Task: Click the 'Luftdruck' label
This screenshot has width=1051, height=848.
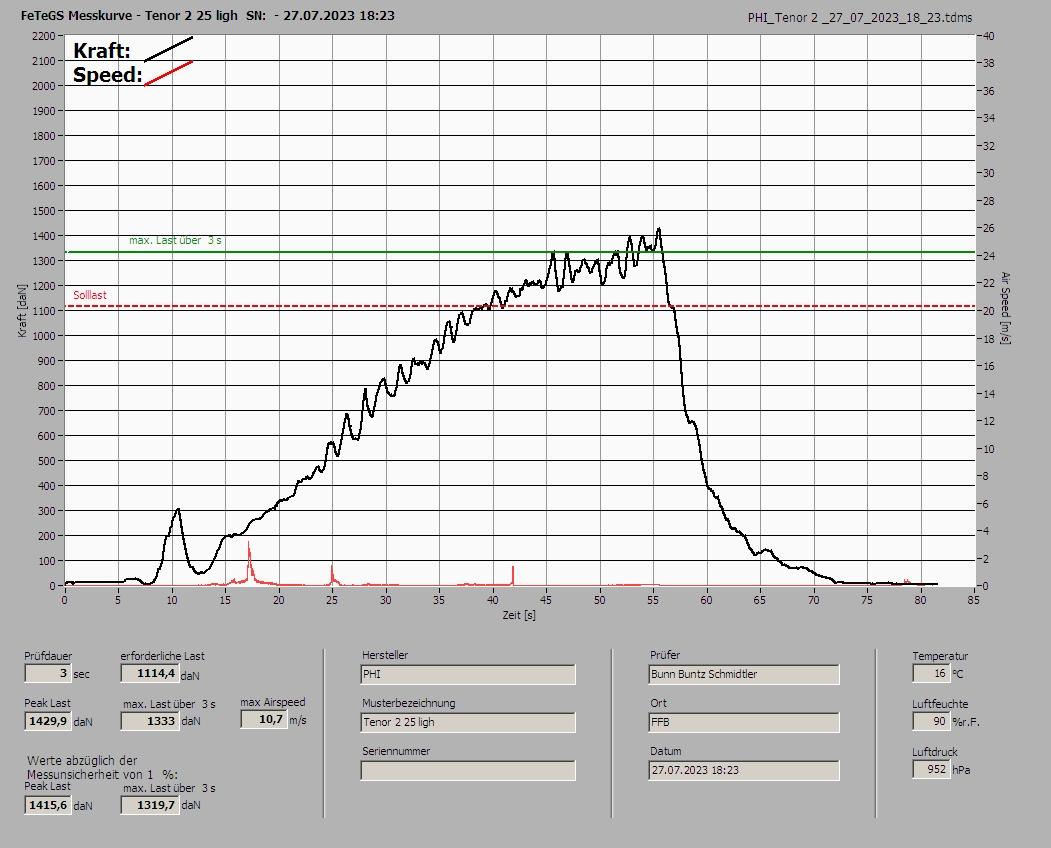Action: (x=935, y=752)
